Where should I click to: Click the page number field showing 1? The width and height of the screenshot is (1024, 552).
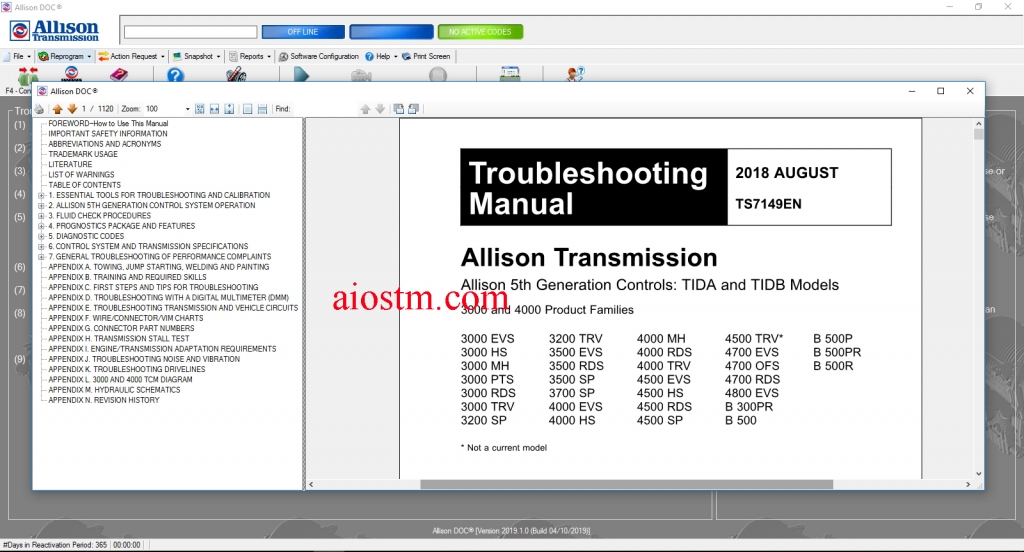click(x=84, y=109)
